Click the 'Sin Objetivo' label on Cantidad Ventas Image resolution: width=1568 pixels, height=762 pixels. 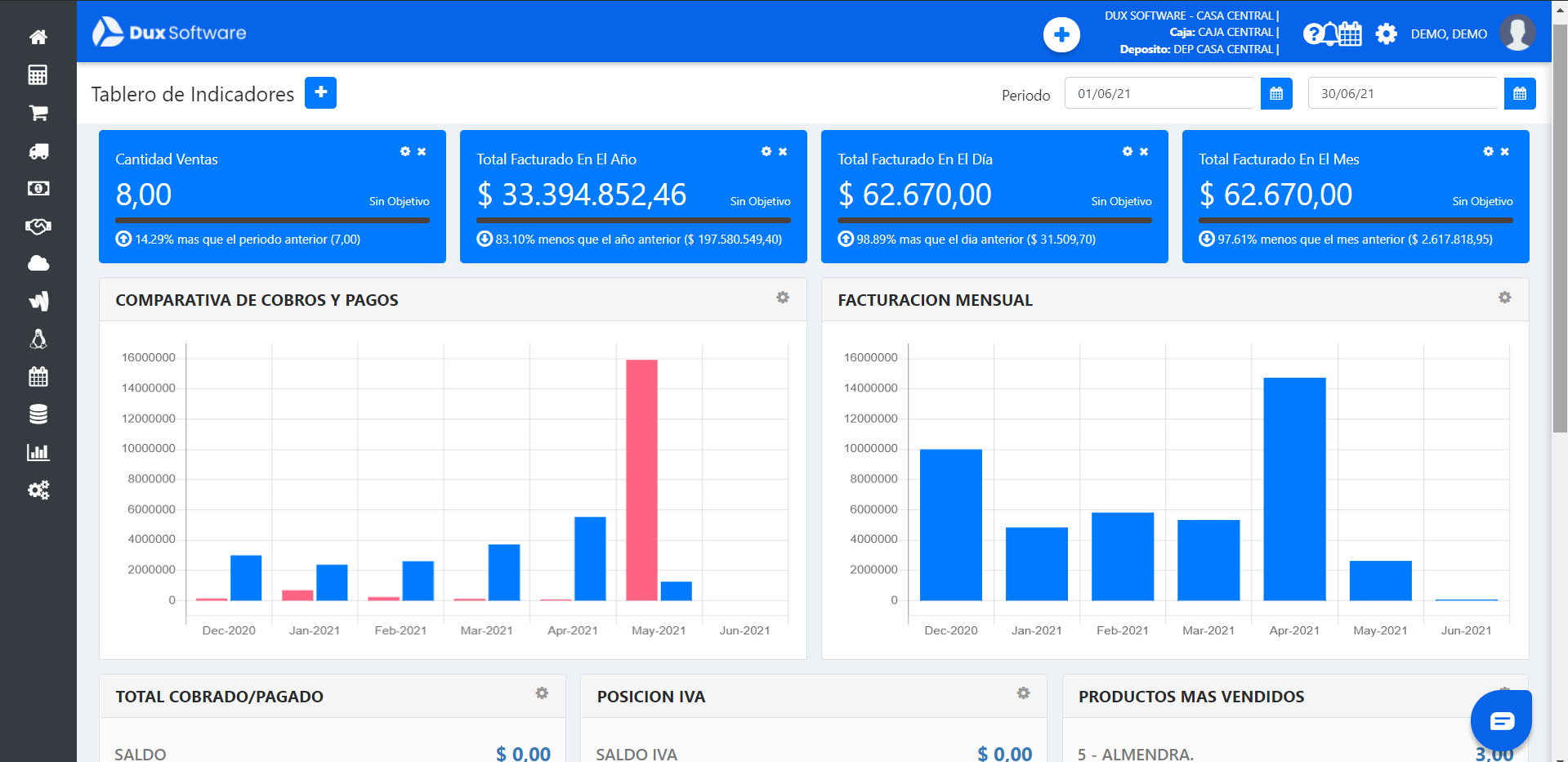point(399,201)
